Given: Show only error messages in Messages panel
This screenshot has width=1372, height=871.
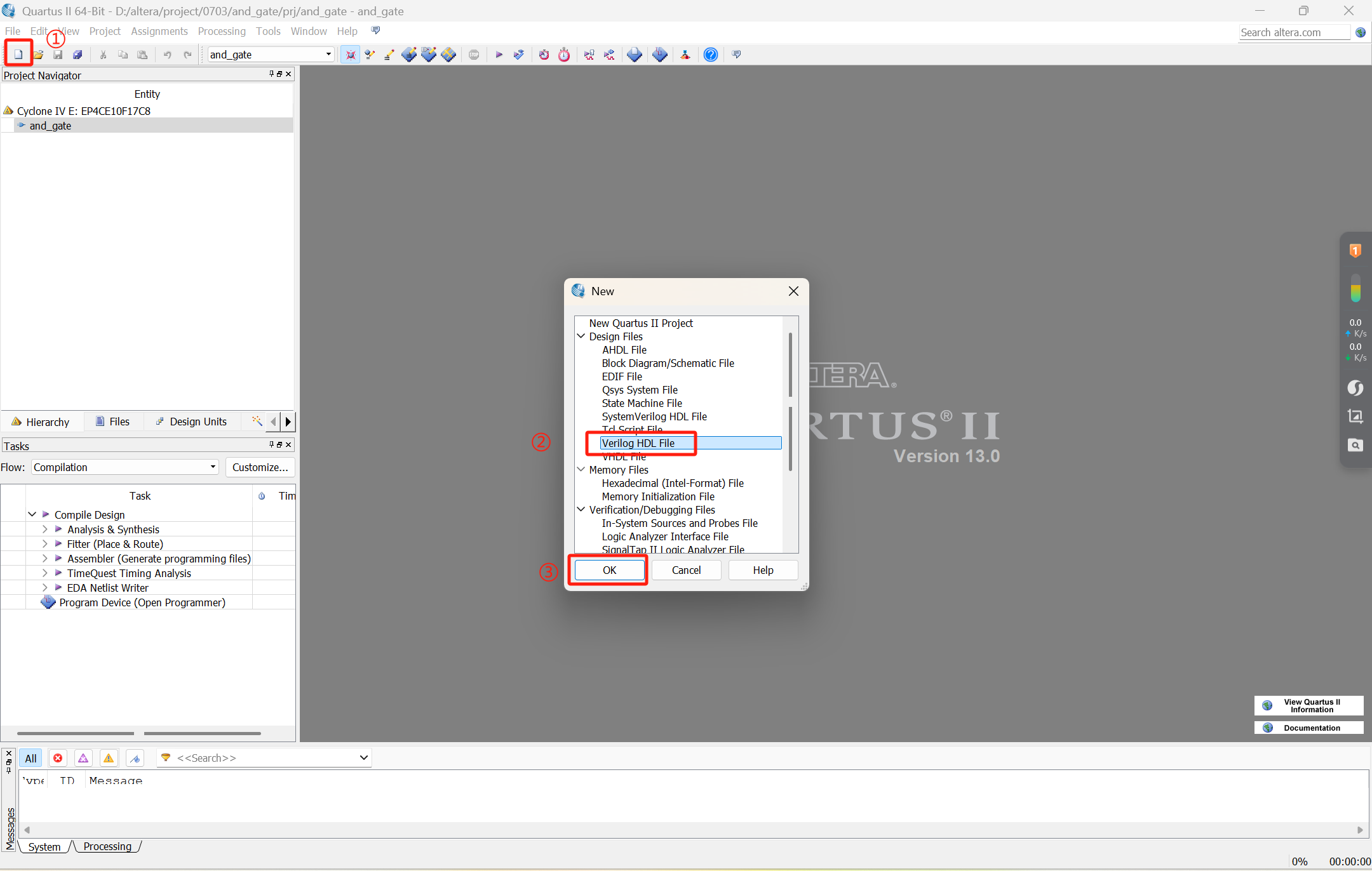Looking at the screenshot, I should tap(58, 757).
